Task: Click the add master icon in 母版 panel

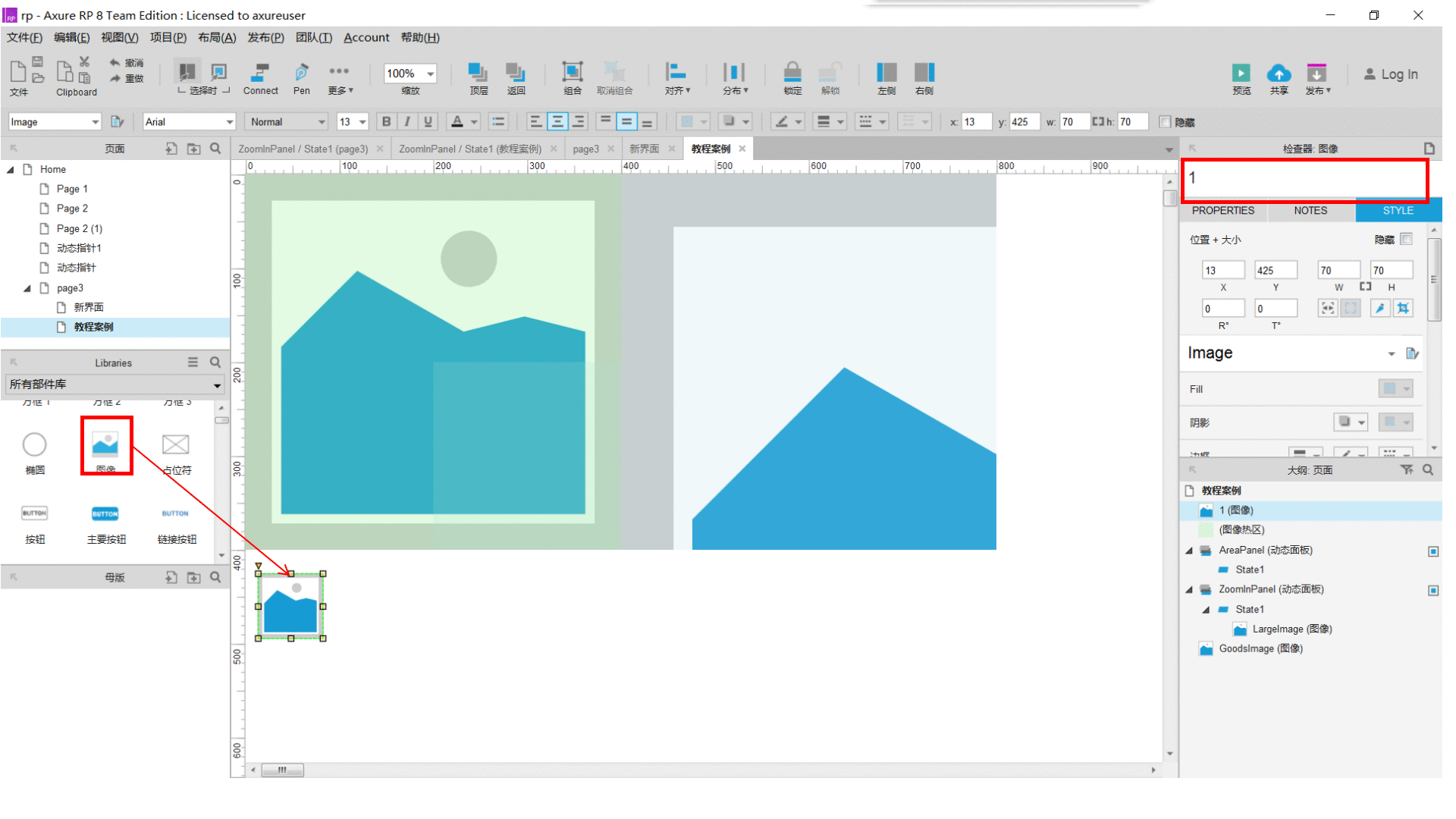Action: tap(171, 577)
